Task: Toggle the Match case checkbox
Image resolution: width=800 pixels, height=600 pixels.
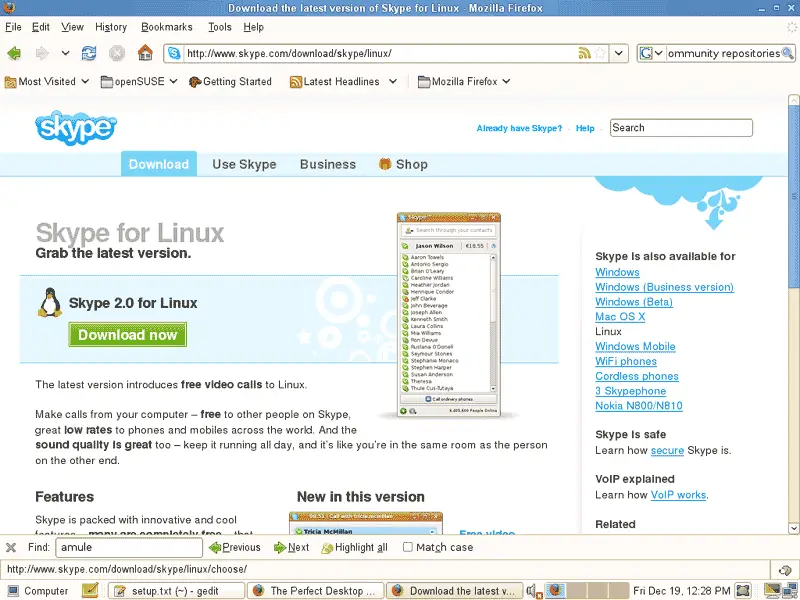Action: tap(408, 547)
